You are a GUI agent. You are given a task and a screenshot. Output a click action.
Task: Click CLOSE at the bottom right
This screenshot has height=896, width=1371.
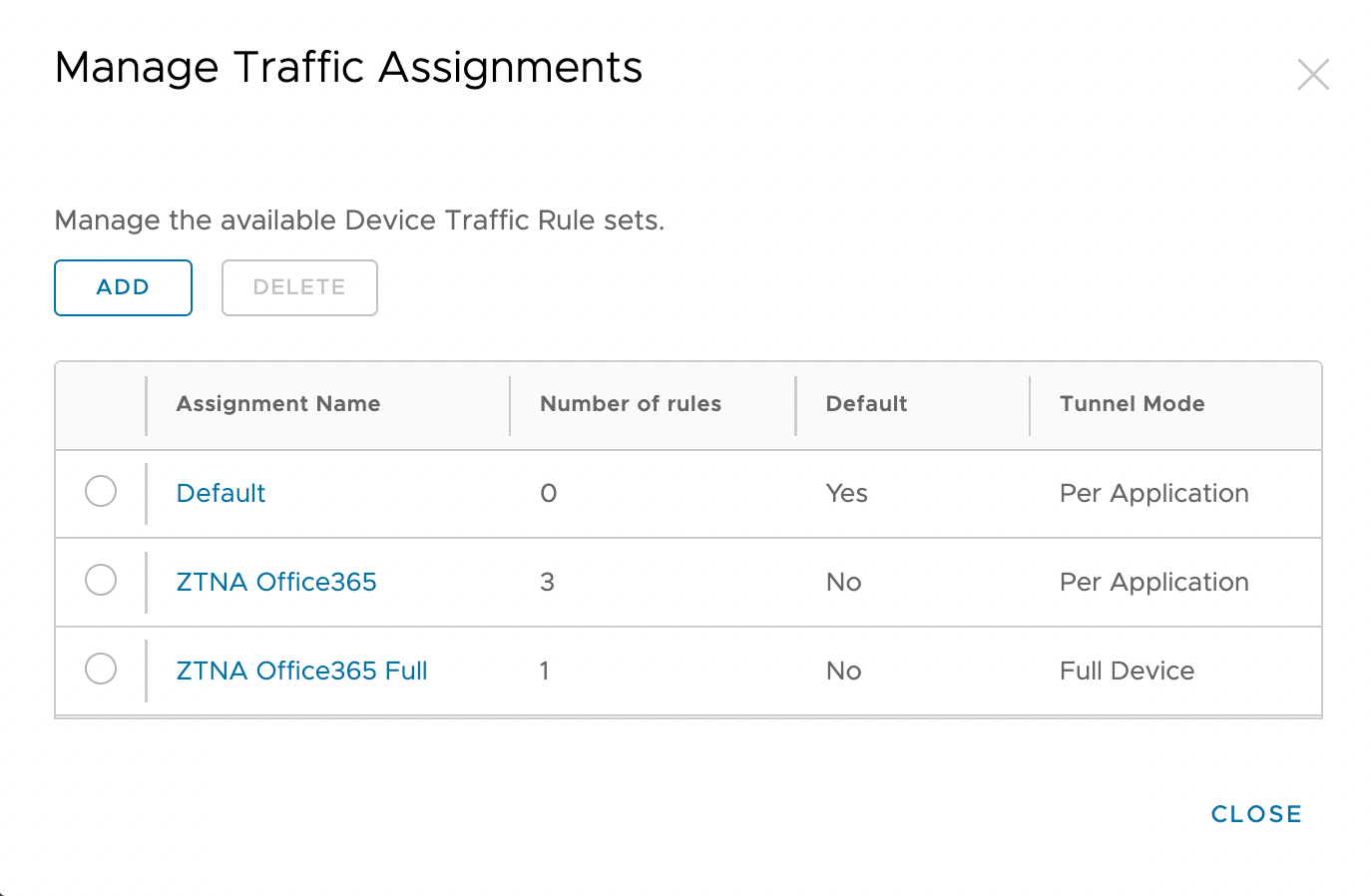coord(1256,813)
